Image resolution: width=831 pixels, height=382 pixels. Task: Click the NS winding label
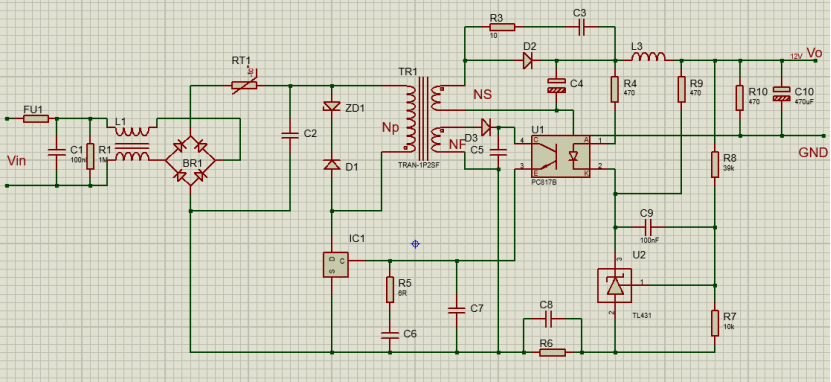(x=483, y=95)
